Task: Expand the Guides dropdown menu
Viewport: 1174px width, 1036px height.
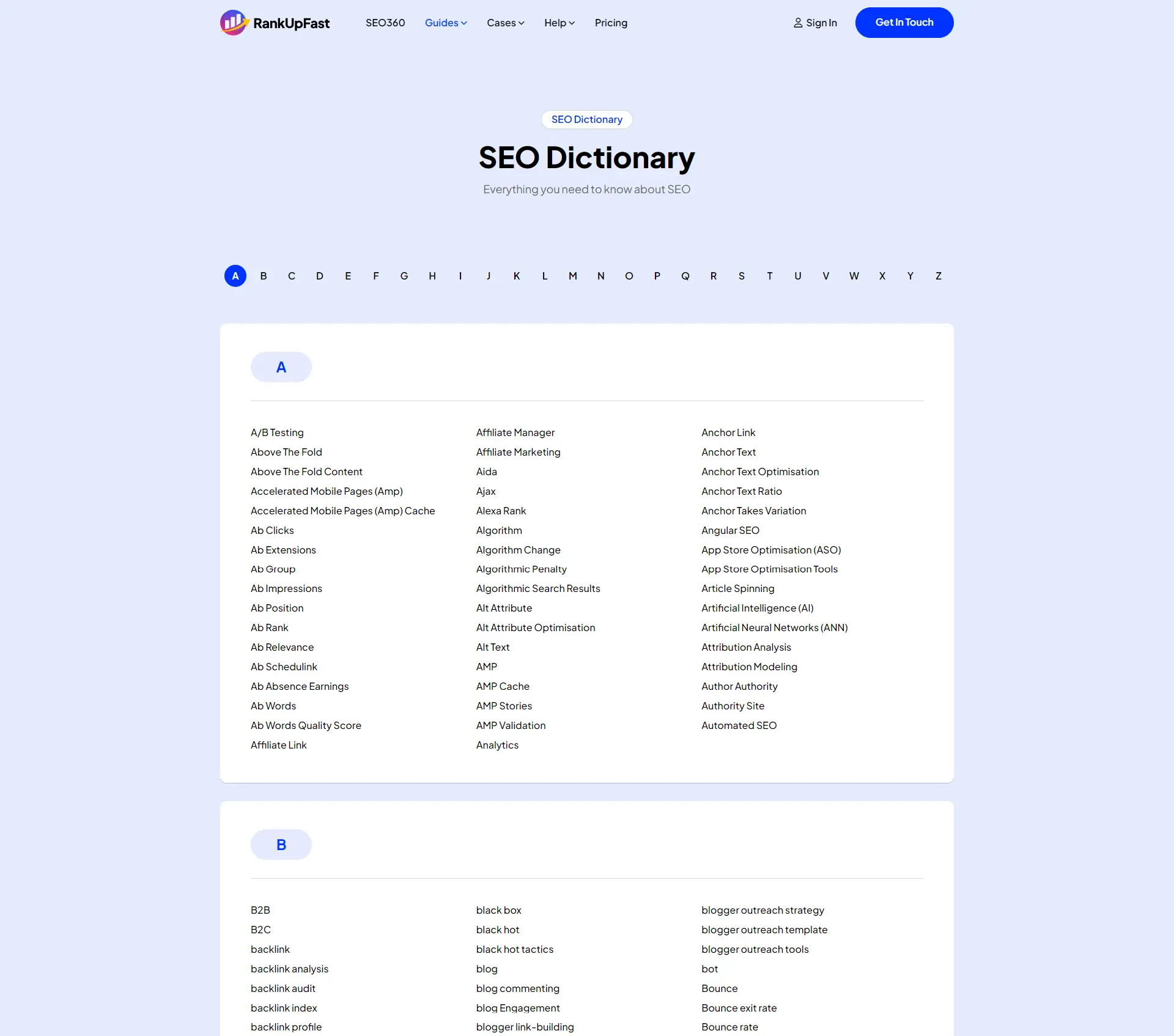Action: click(x=445, y=22)
